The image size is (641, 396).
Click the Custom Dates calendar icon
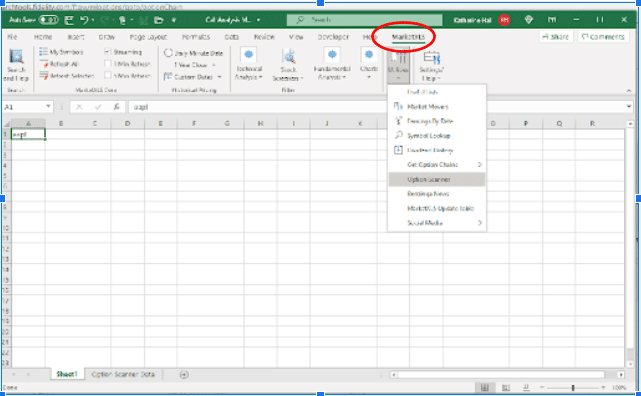tap(168, 77)
